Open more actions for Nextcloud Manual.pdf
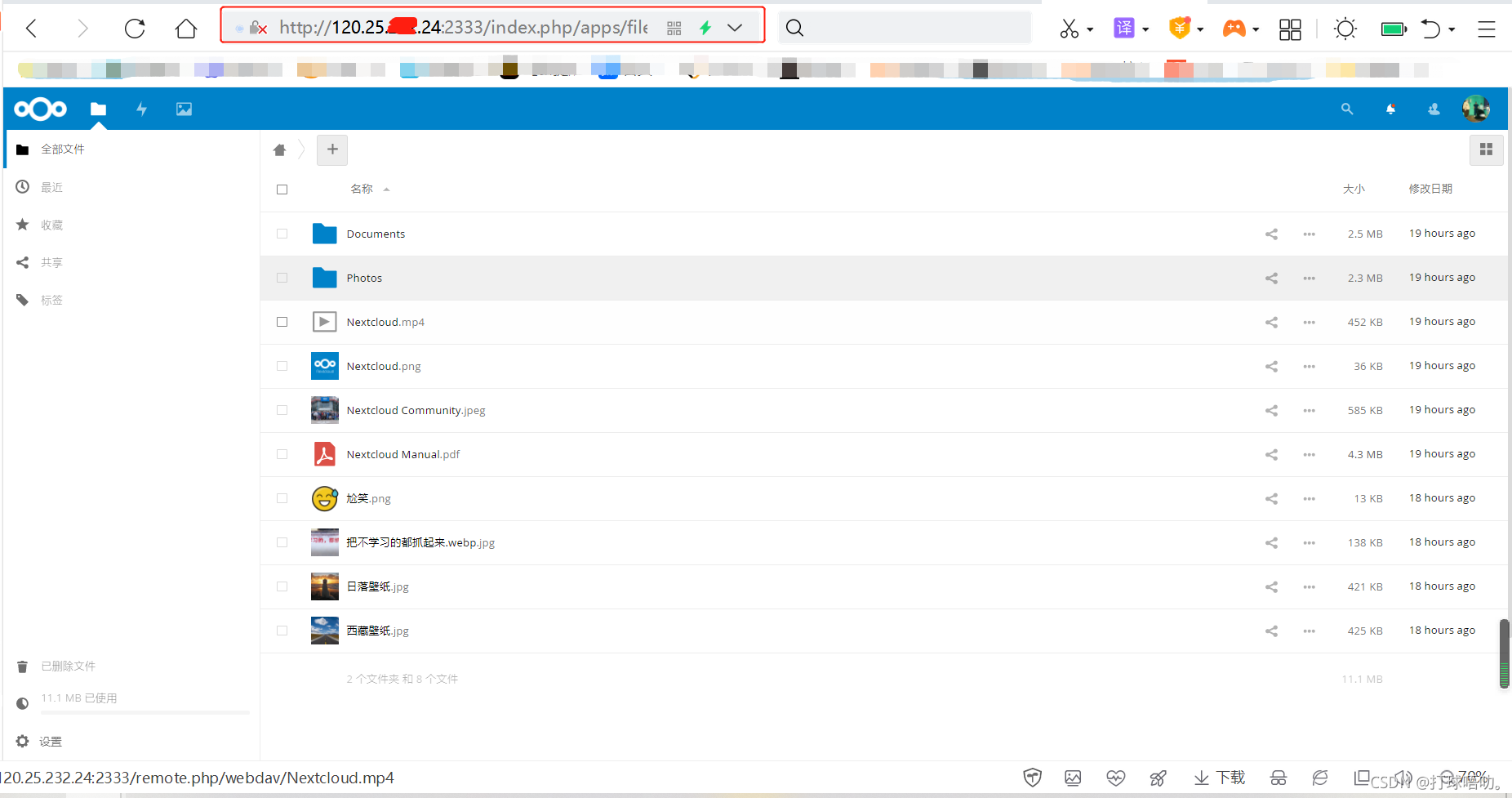1512x798 pixels. pos(1310,455)
